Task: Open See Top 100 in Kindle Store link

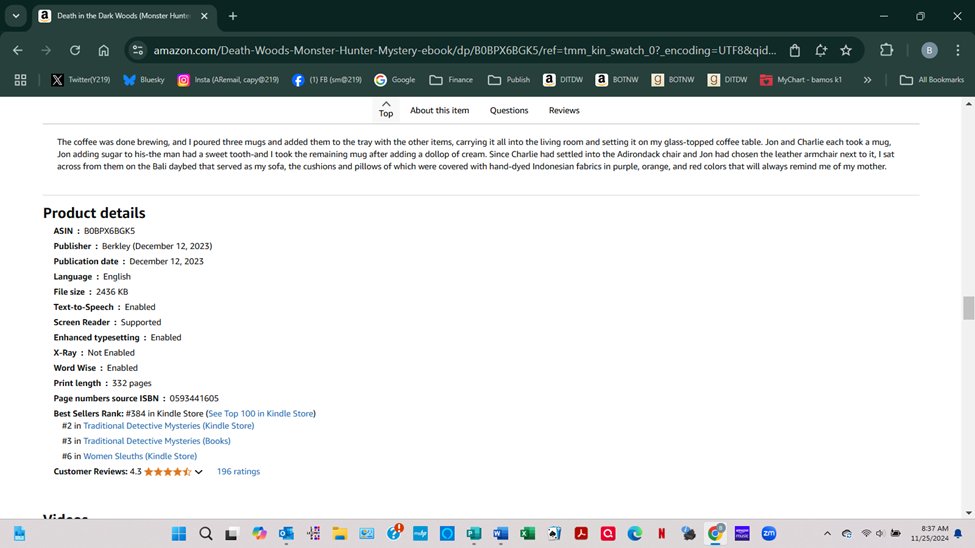Action: point(261,414)
